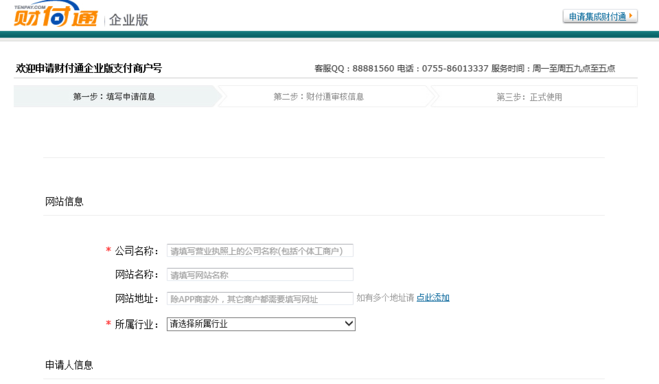Focus the 网站地址 input field
The image size is (659, 384).
tap(260, 299)
